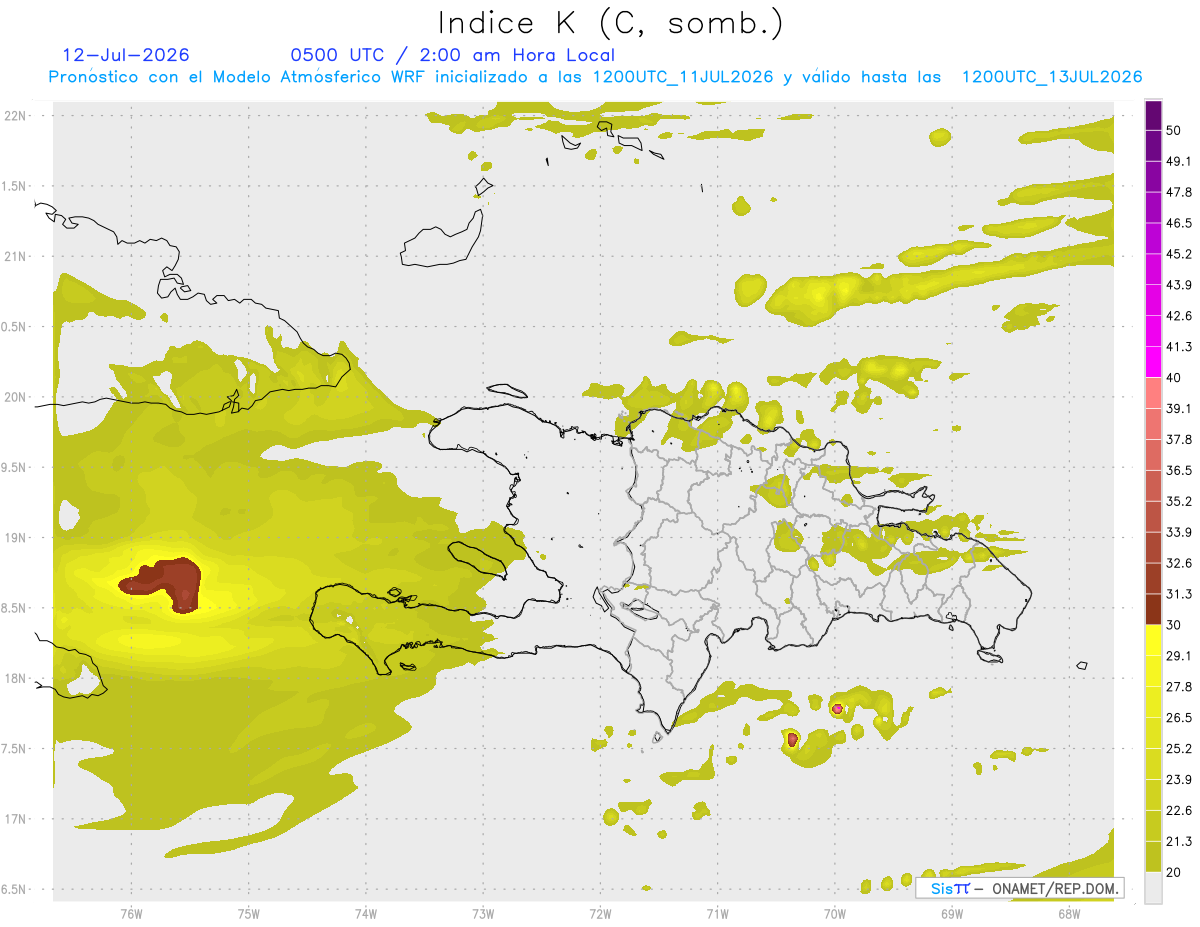Click the "19N" latitude label
Screen dimensions: 1200x927
(x=16, y=538)
